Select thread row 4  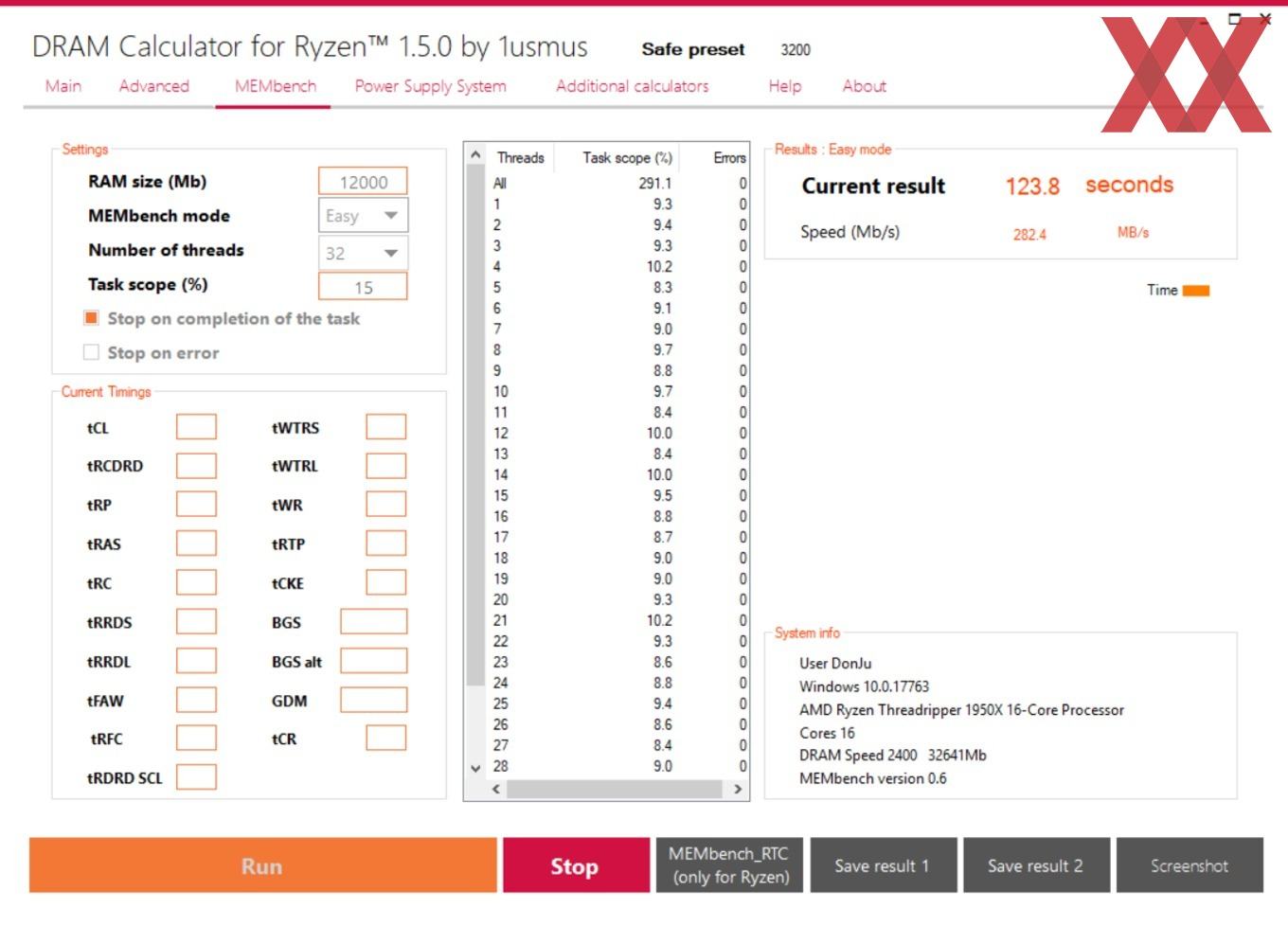618,267
